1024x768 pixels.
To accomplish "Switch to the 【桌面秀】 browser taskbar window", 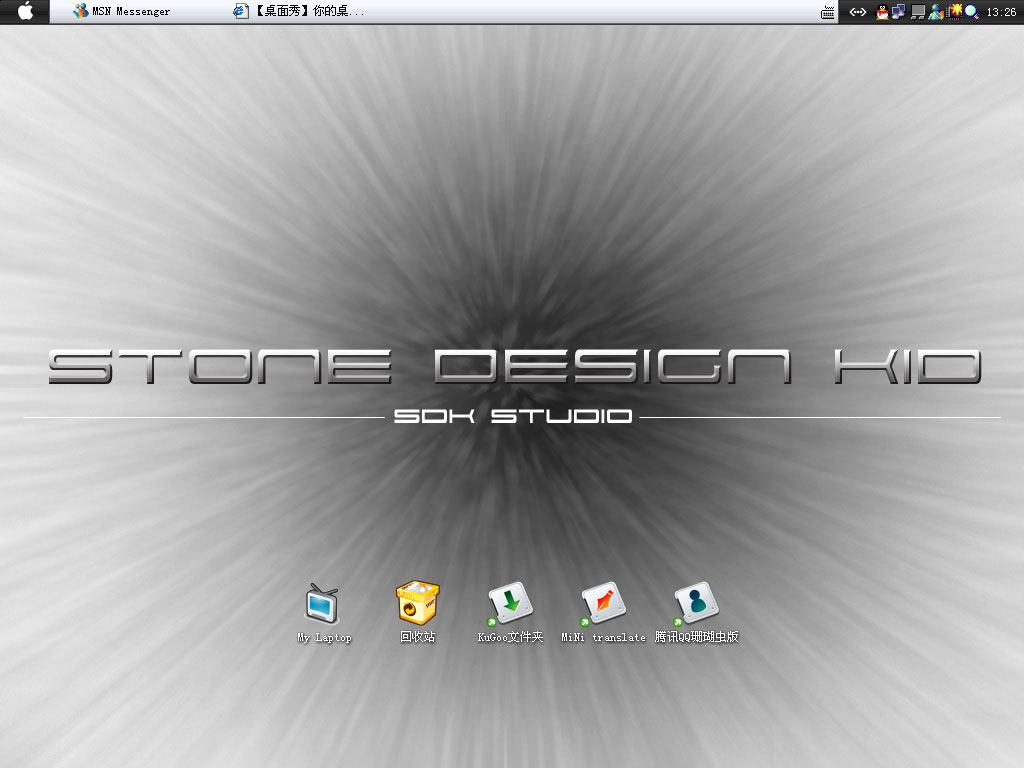I will (x=299, y=11).
